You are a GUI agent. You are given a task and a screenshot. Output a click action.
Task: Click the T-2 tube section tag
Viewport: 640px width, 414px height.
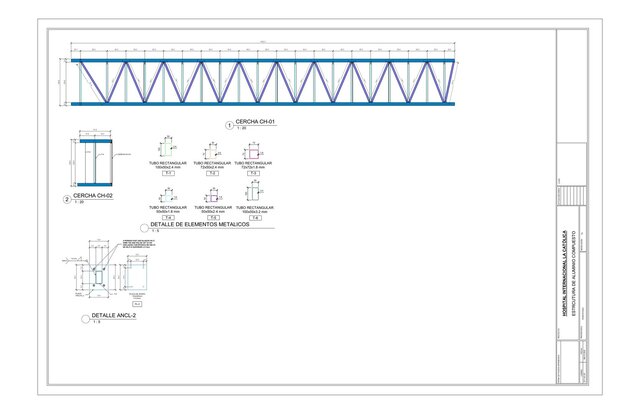tap(212, 174)
